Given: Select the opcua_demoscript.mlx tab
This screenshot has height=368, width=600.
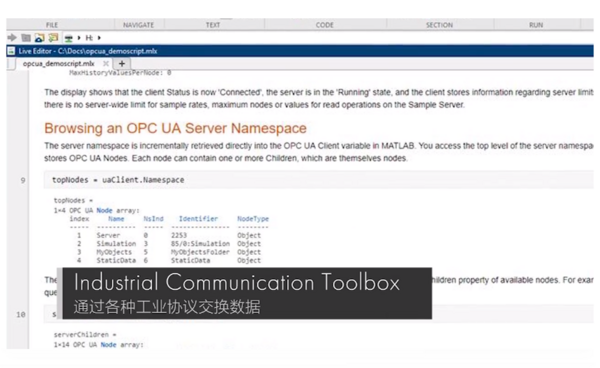Looking at the screenshot, I should point(59,64).
